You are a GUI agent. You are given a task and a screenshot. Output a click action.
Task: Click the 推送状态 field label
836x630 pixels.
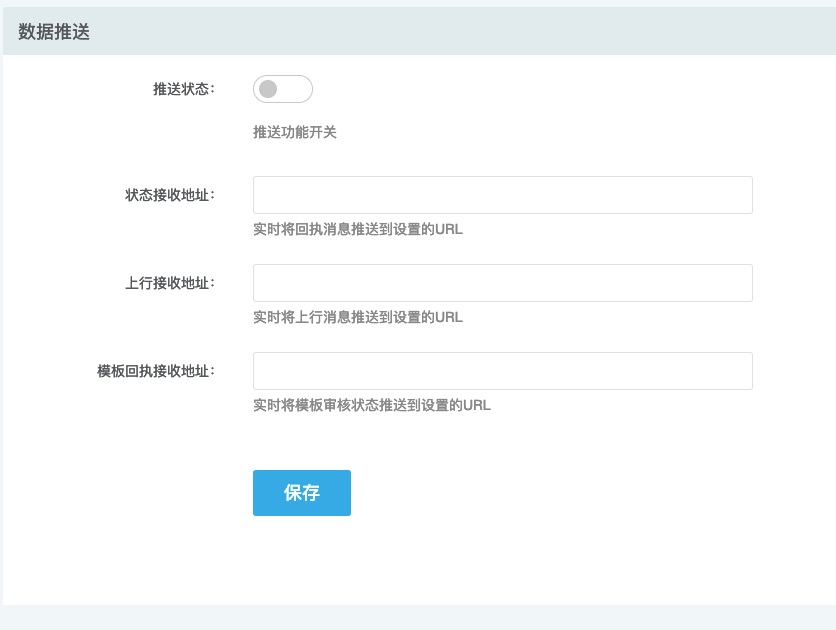tap(183, 89)
